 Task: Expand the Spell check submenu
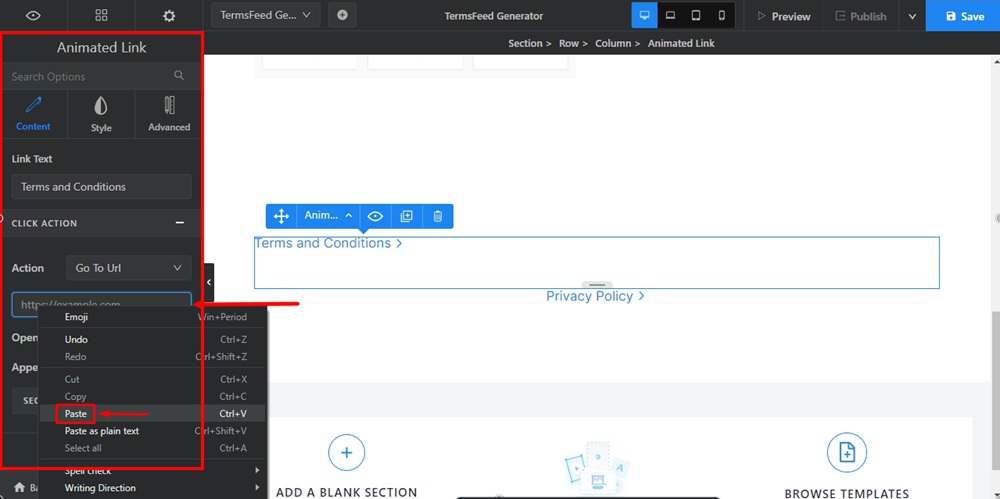152,471
